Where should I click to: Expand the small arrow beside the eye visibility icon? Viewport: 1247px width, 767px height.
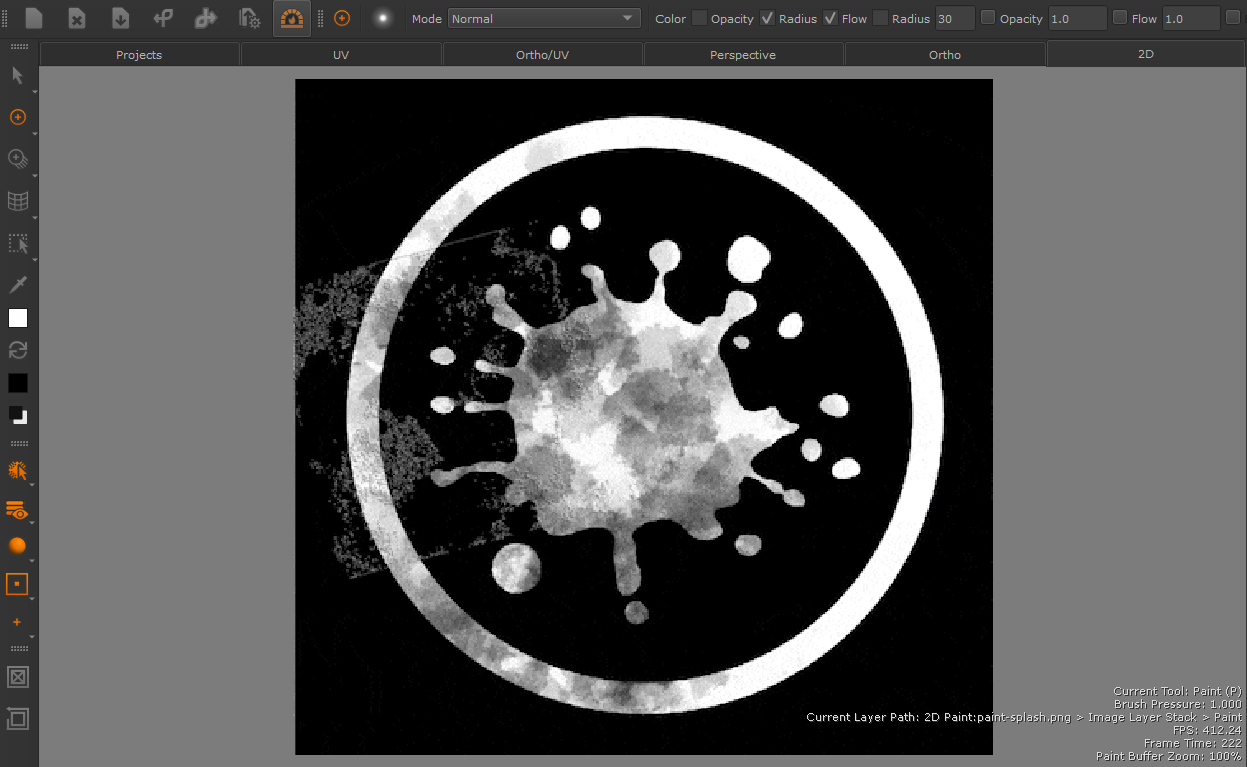(33, 522)
